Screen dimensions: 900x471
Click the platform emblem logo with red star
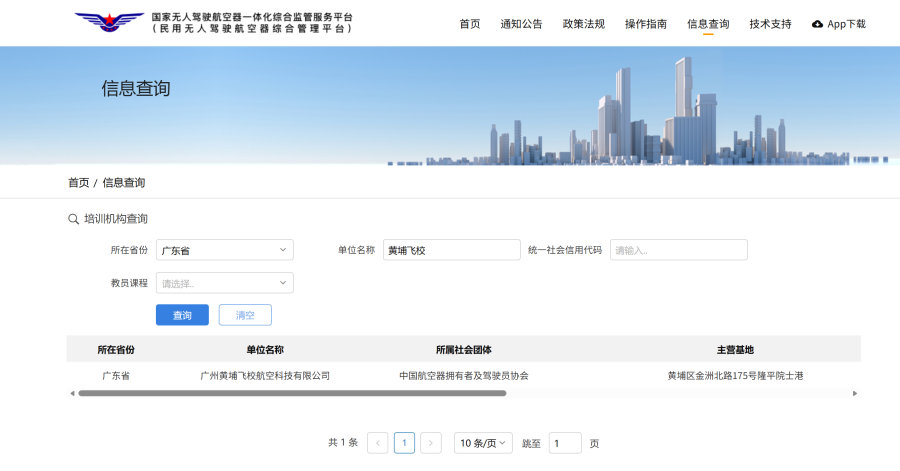pyautogui.click(x=109, y=22)
